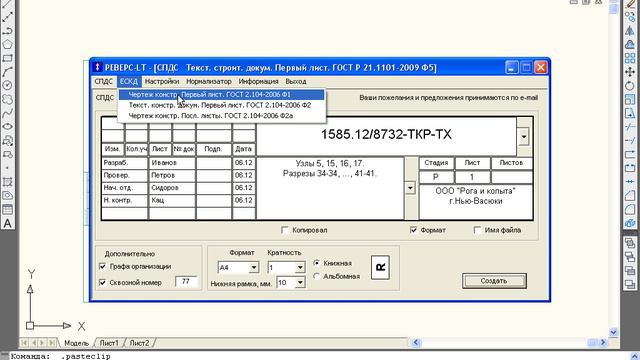
Task: Choose Чертеж констр. Посл. листы Ф2а
Action: pyautogui.click(x=222, y=116)
